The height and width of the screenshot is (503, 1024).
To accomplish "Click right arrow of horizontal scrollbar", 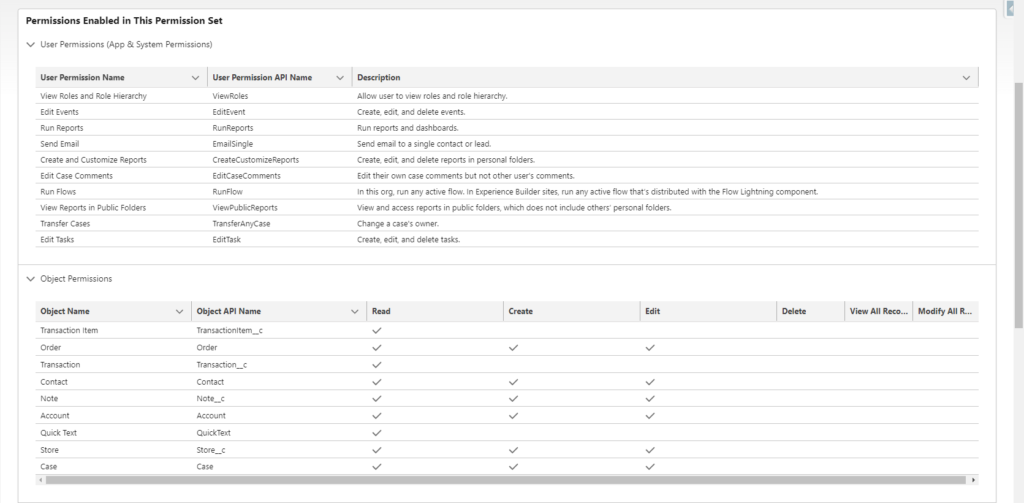I will coord(973,480).
